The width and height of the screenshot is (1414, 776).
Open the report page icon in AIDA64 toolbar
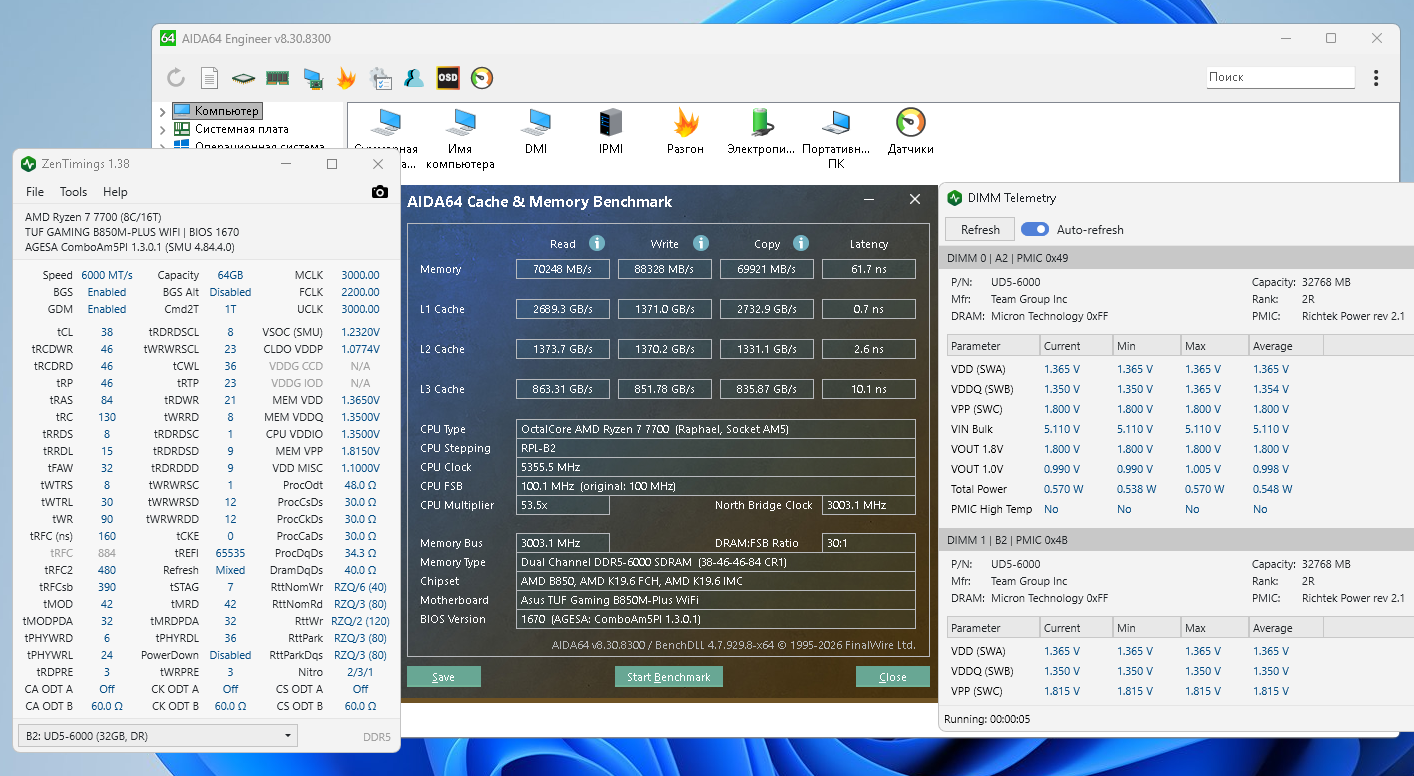tap(209, 78)
